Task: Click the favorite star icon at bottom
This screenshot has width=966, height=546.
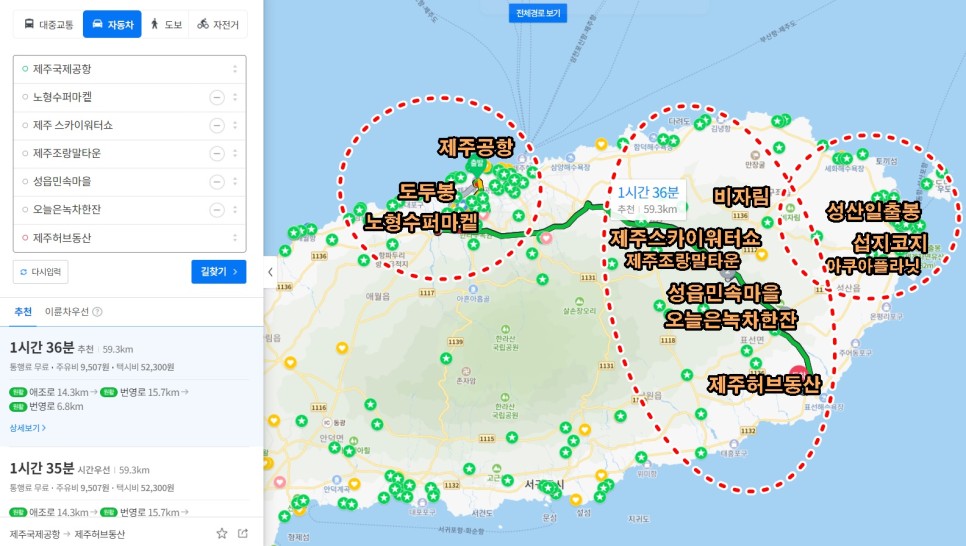Action: click(222, 534)
